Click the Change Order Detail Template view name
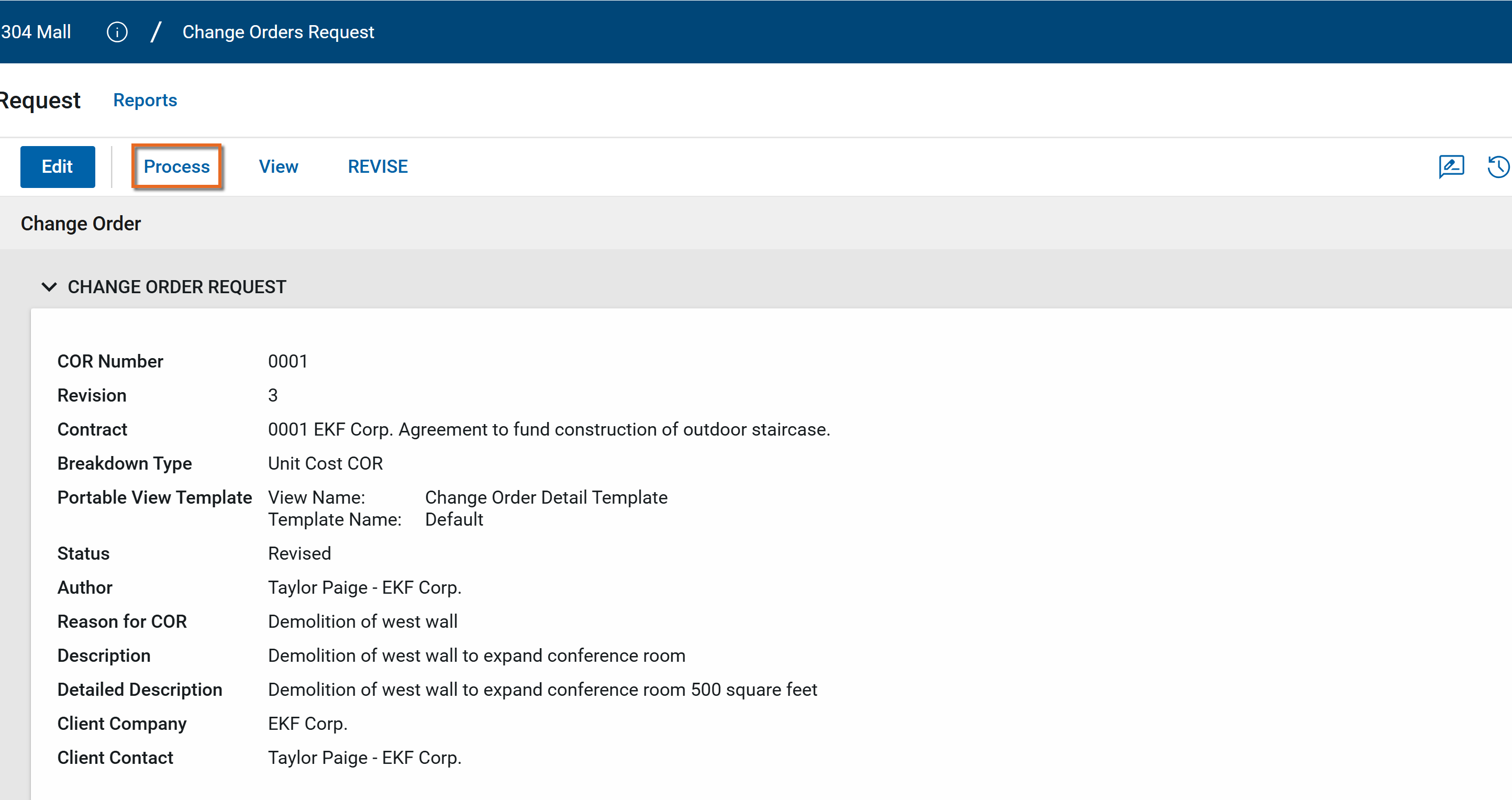The height and width of the screenshot is (800, 1512). coord(546,498)
